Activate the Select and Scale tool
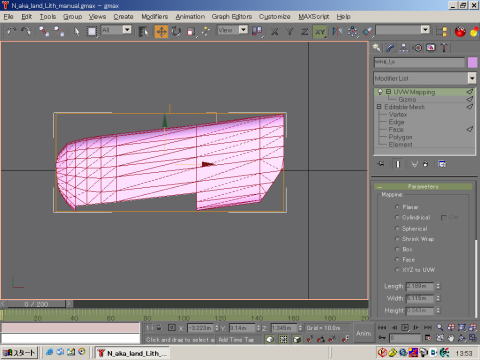The image size is (480, 360). point(191,31)
